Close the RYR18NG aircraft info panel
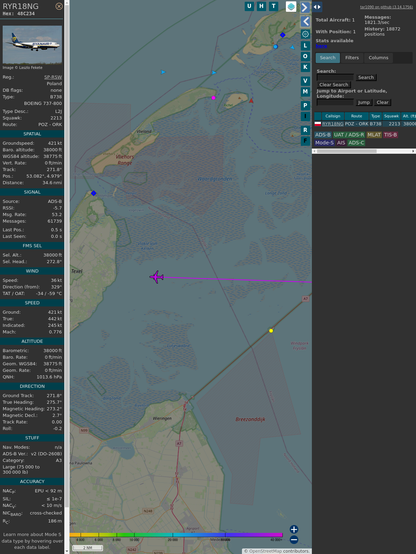Screen dimensions: 416x554 point(59,6)
